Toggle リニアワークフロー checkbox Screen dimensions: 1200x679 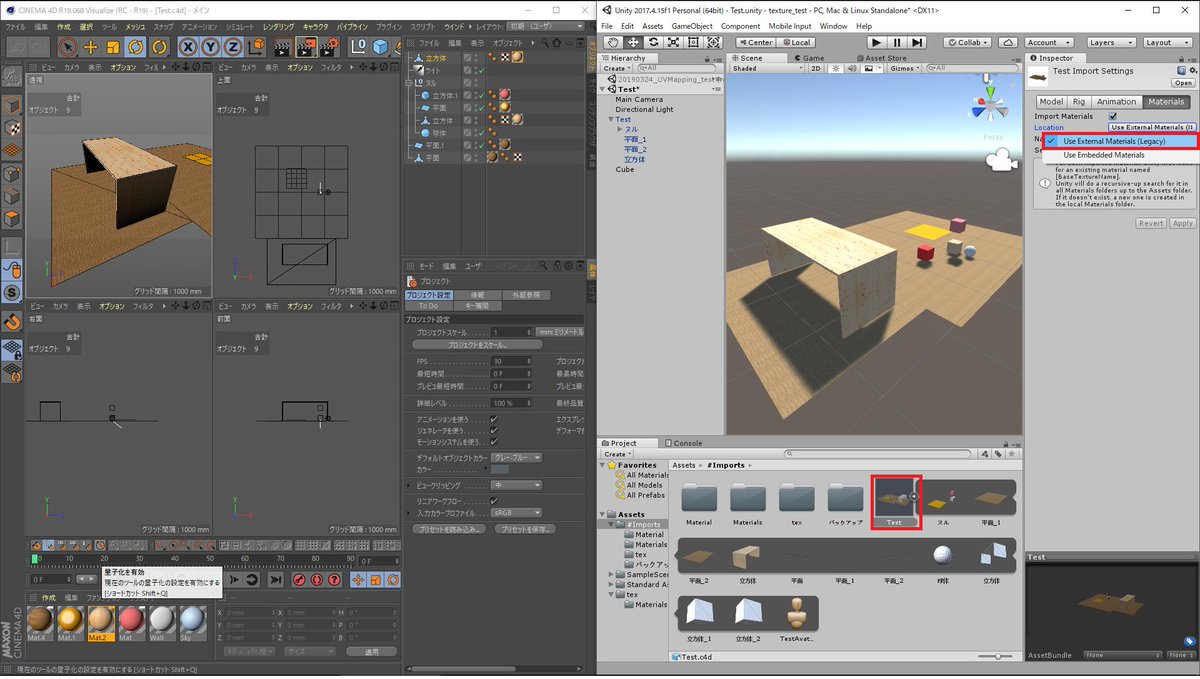tap(494, 501)
